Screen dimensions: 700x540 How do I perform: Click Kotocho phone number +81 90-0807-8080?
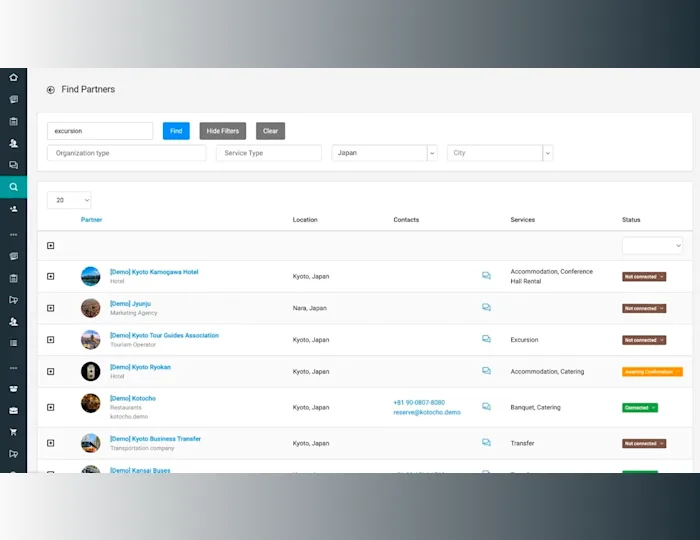click(419, 402)
